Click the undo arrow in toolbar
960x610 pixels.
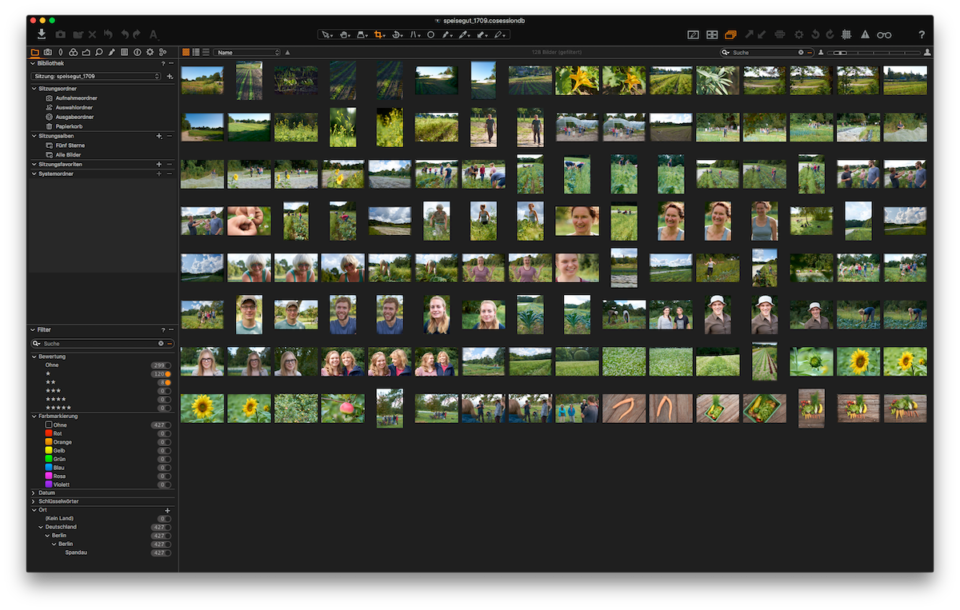point(125,35)
